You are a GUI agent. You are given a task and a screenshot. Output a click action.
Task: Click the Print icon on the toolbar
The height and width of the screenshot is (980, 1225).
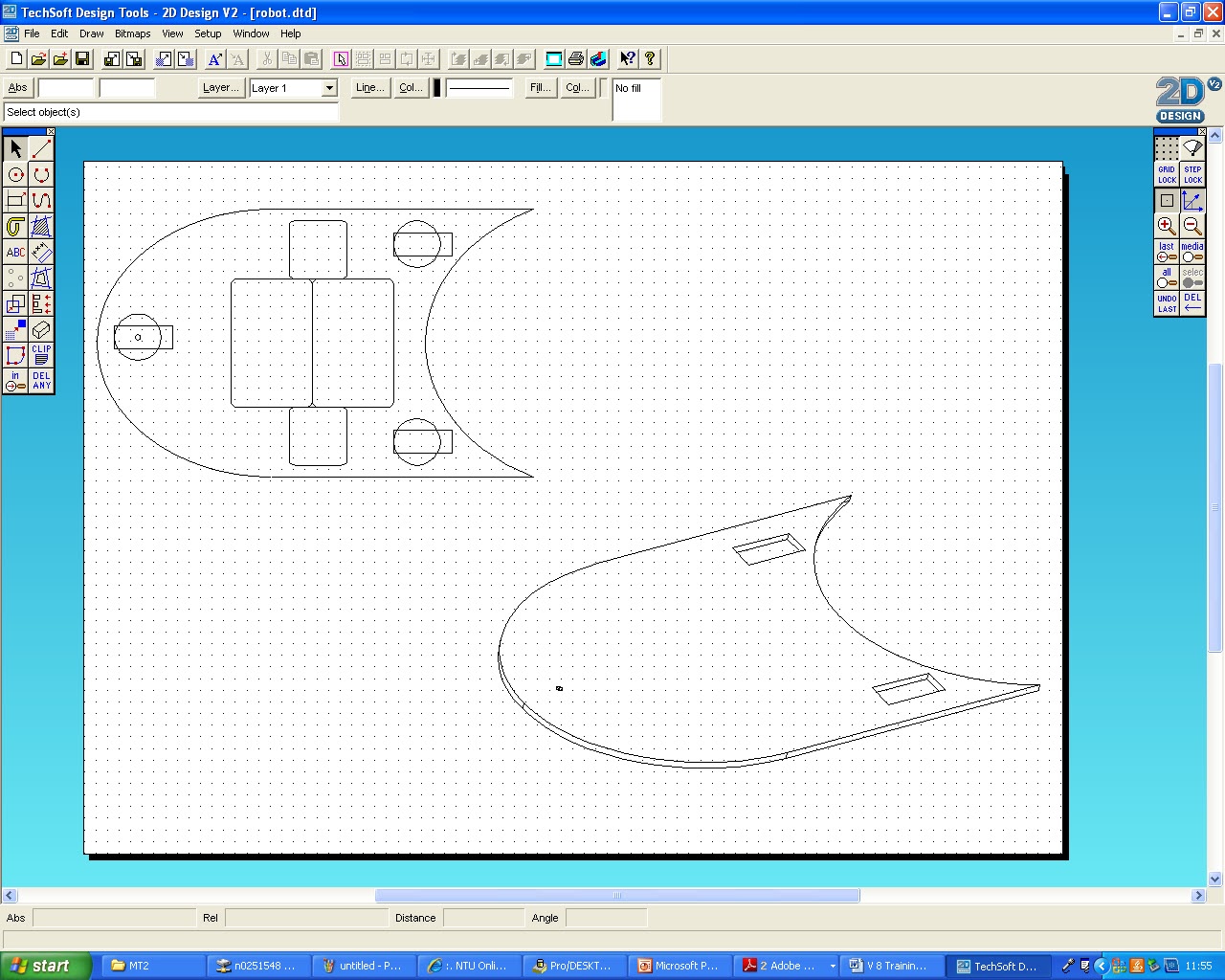pos(575,58)
